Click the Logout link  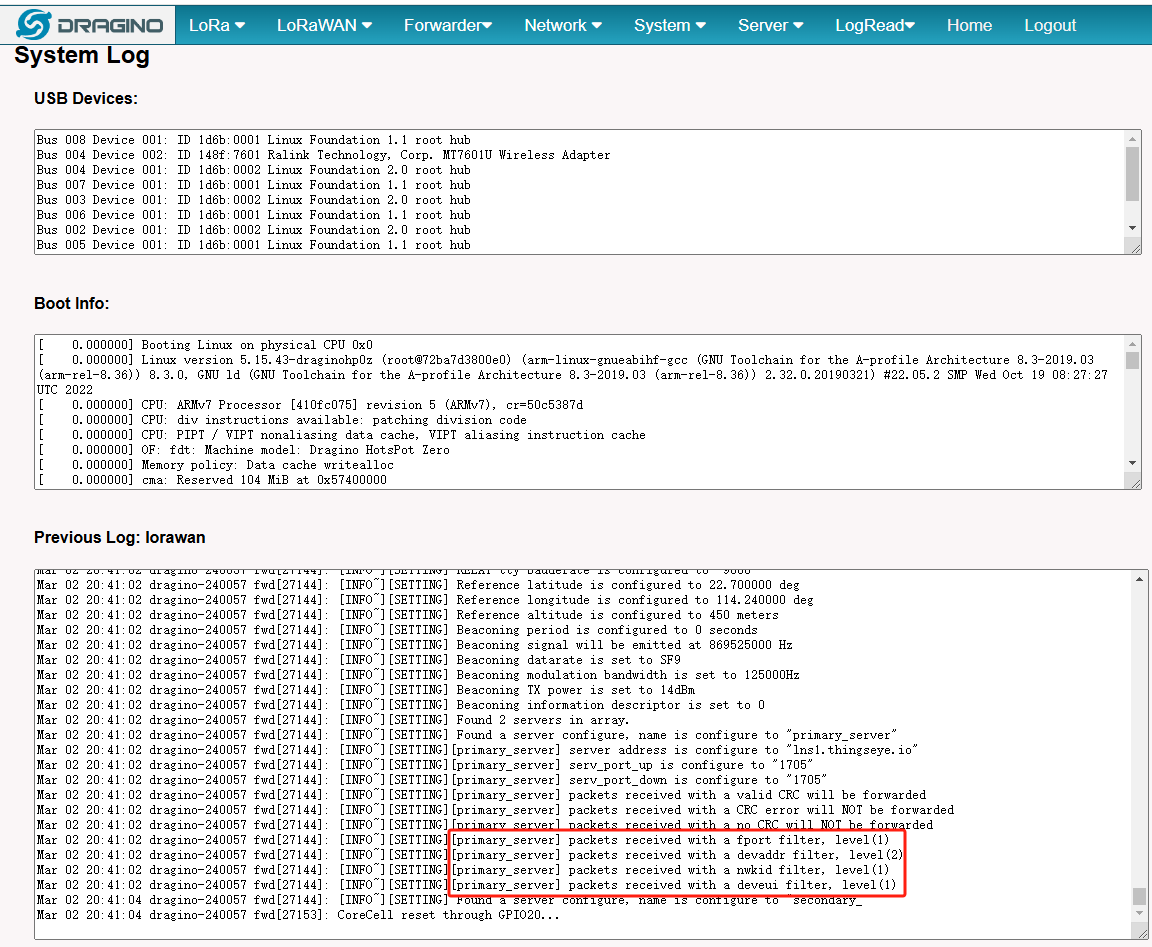[x=1050, y=25]
